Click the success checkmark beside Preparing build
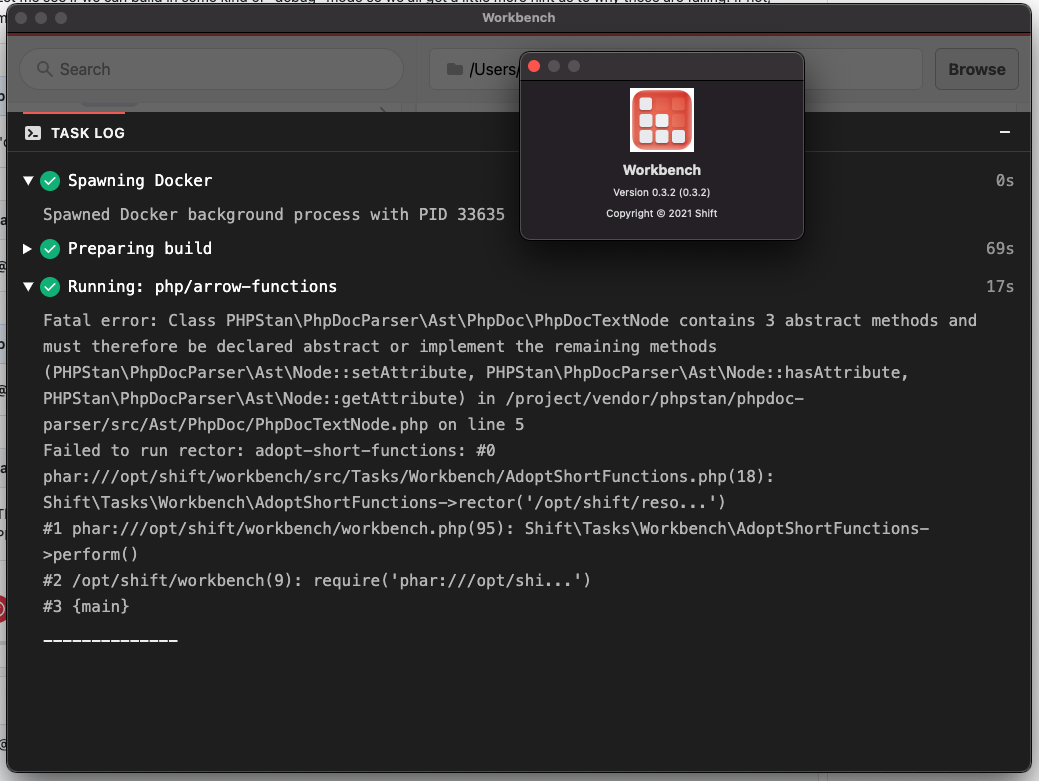 (50, 248)
